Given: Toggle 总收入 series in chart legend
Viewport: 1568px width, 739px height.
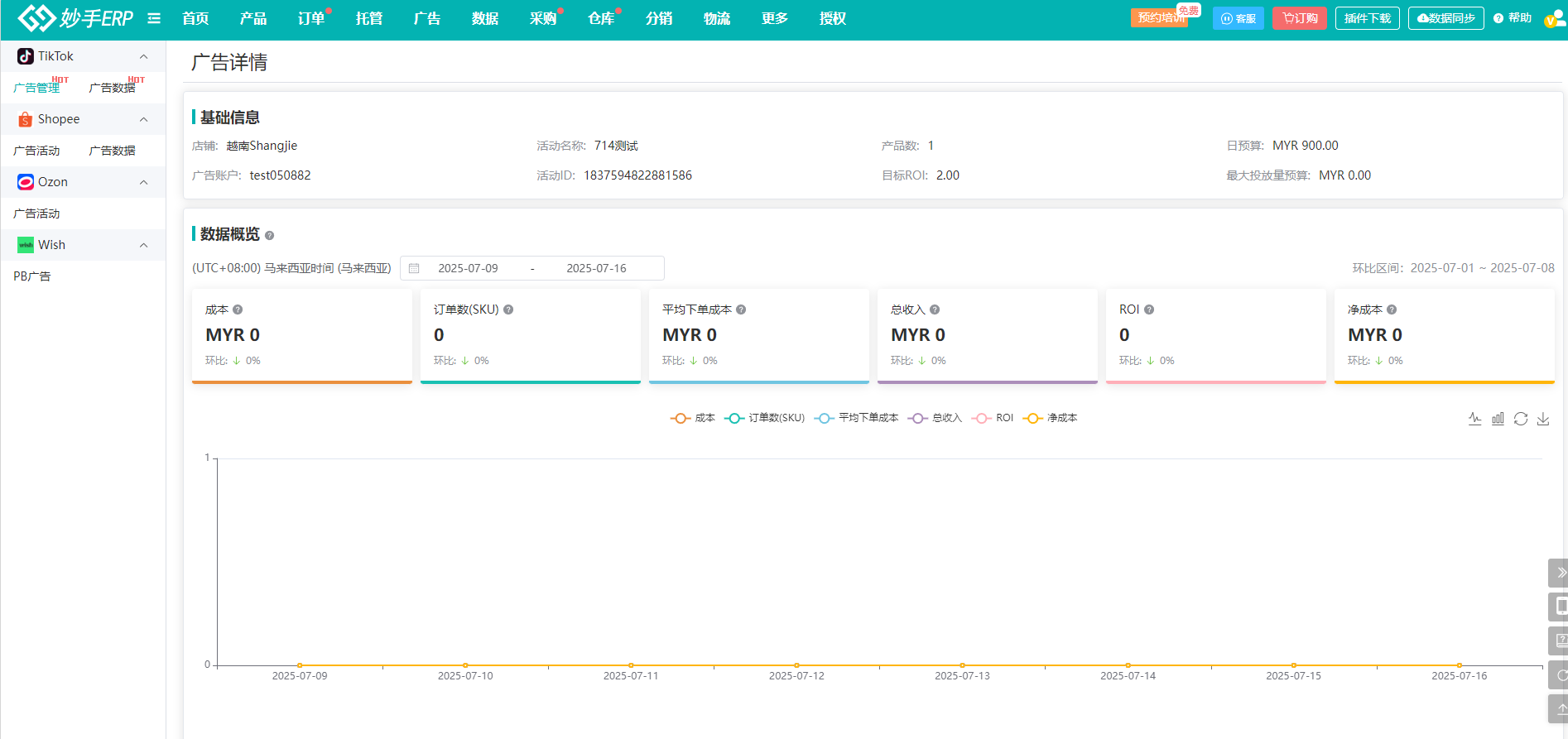Looking at the screenshot, I should pyautogui.click(x=935, y=418).
